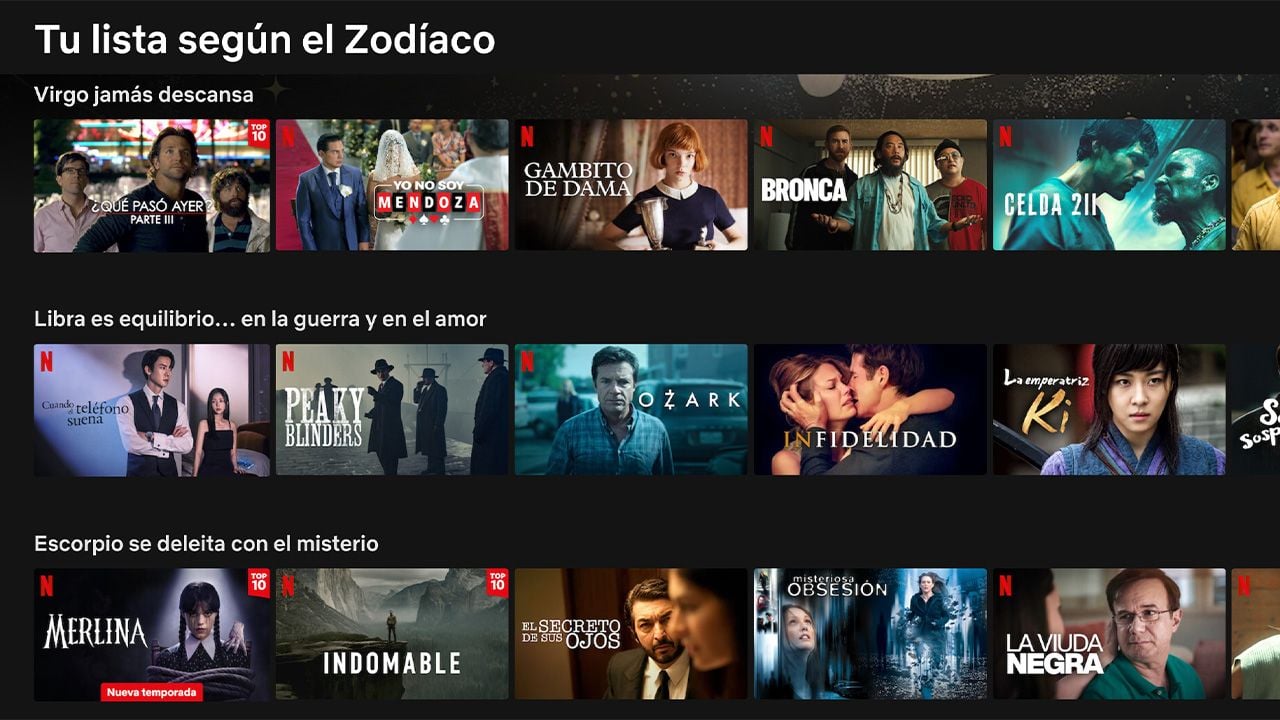The height and width of the screenshot is (720, 1280).
Task: Open the Merlina series card
Action: pyautogui.click(x=152, y=635)
